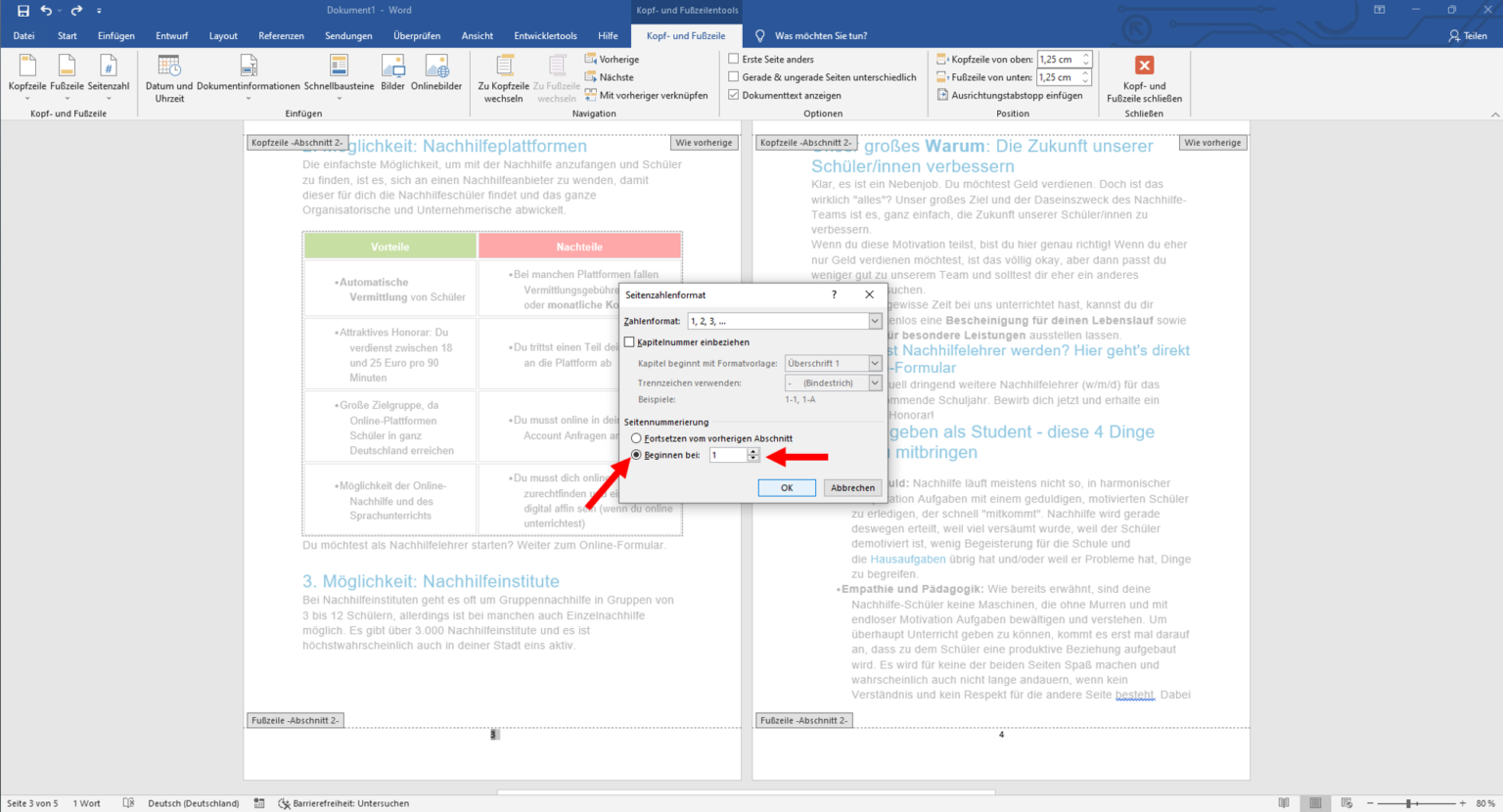
Task: Open the Dokumentinformationen dropdown
Action: tap(249, 76)
